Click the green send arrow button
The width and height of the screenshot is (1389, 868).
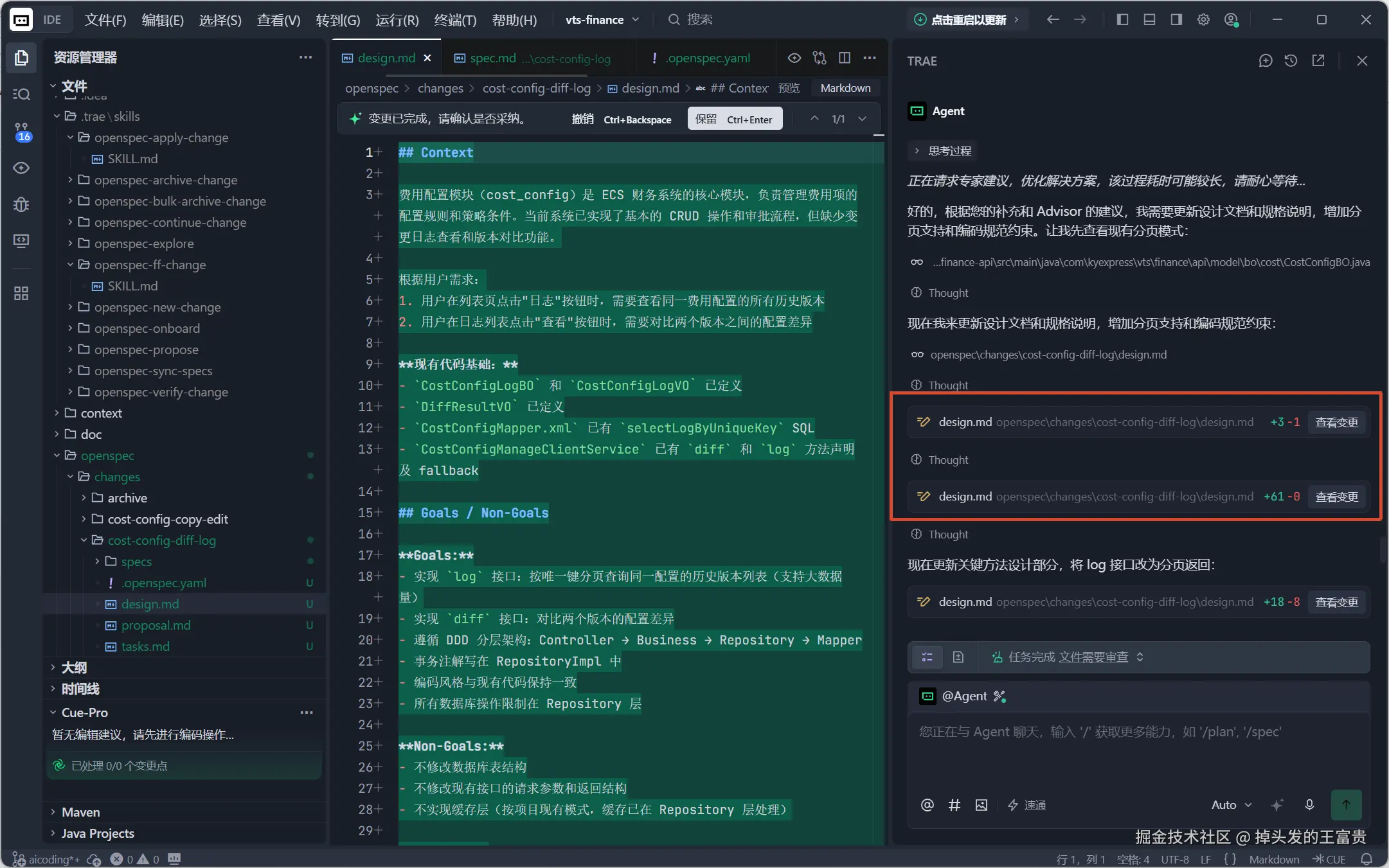(x=1346, y=804)
